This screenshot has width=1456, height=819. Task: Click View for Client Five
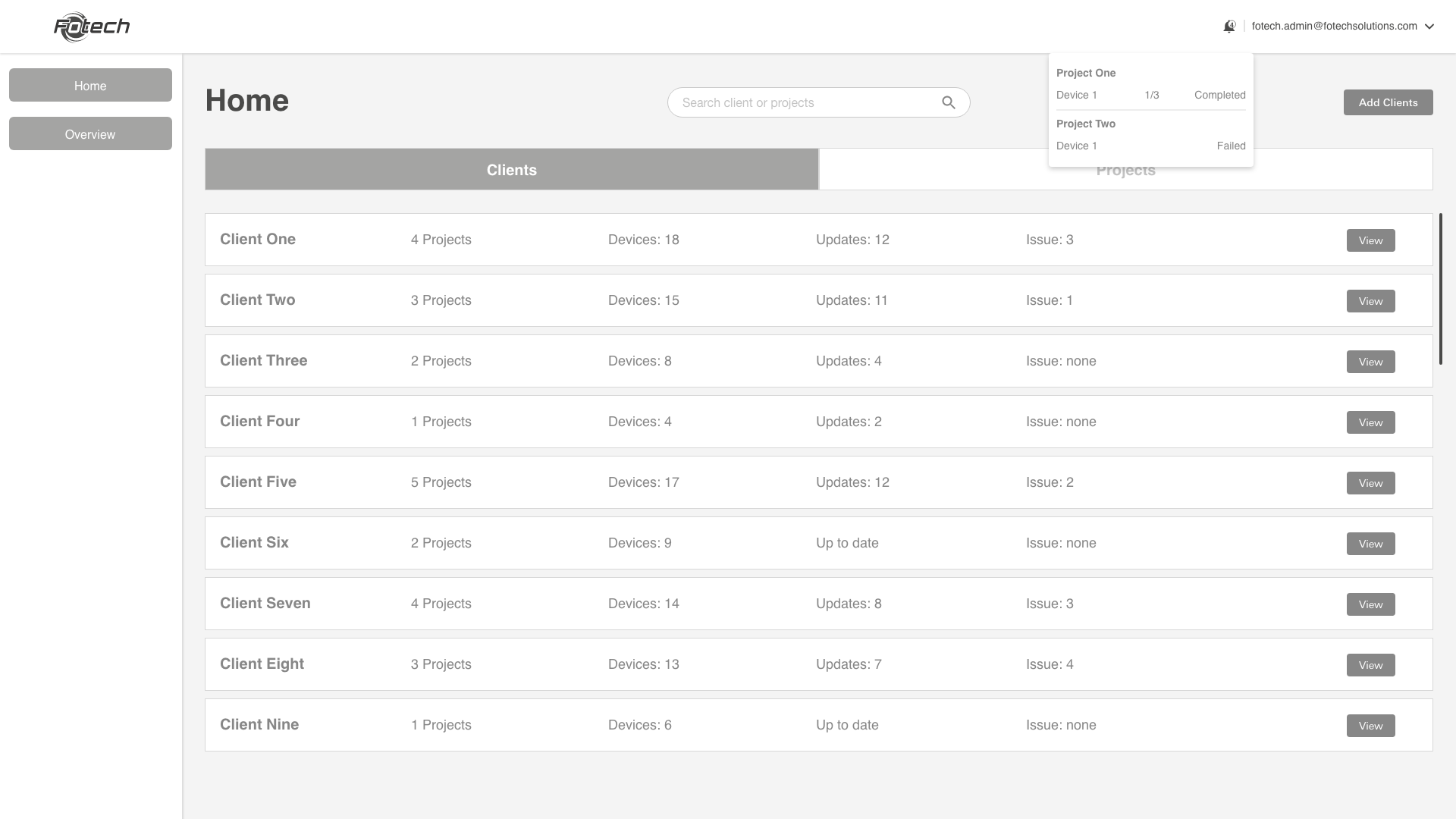coord(1370,483)
